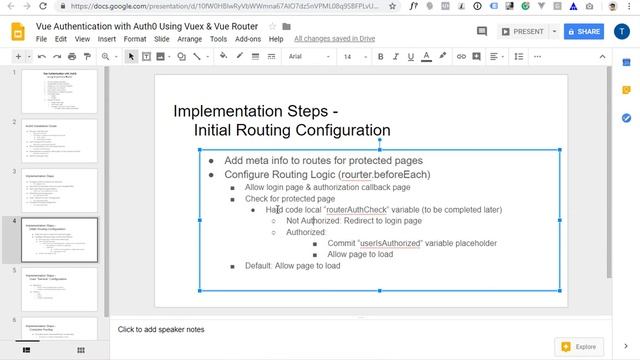
Task: Move presentation with folder icon
Action: point(287,27)
